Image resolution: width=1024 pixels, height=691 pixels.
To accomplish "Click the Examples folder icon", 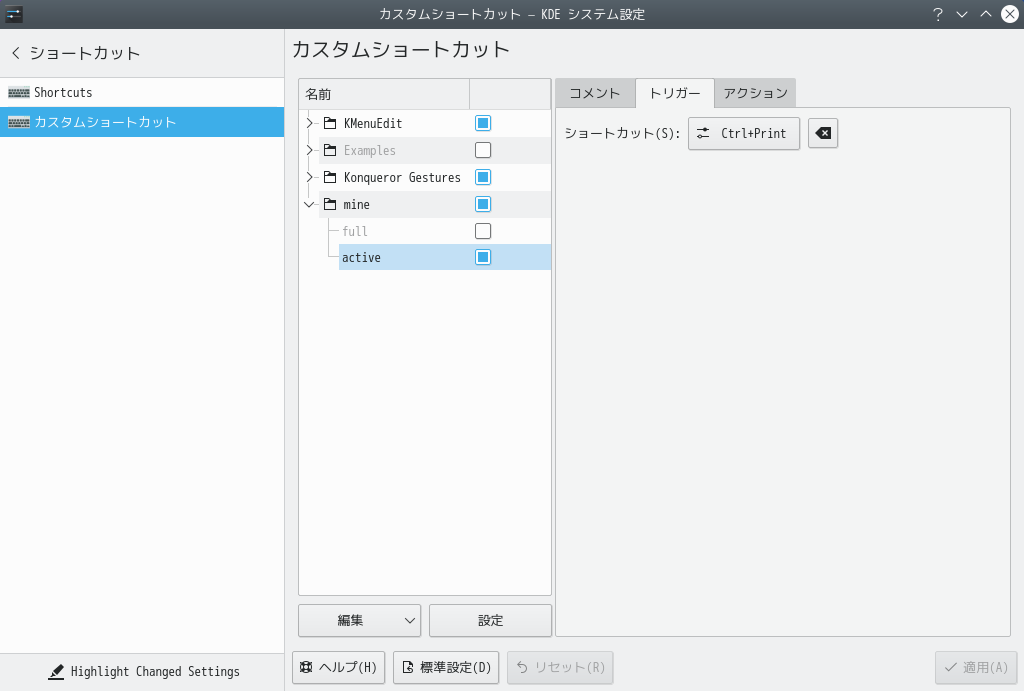I will 330,150.
